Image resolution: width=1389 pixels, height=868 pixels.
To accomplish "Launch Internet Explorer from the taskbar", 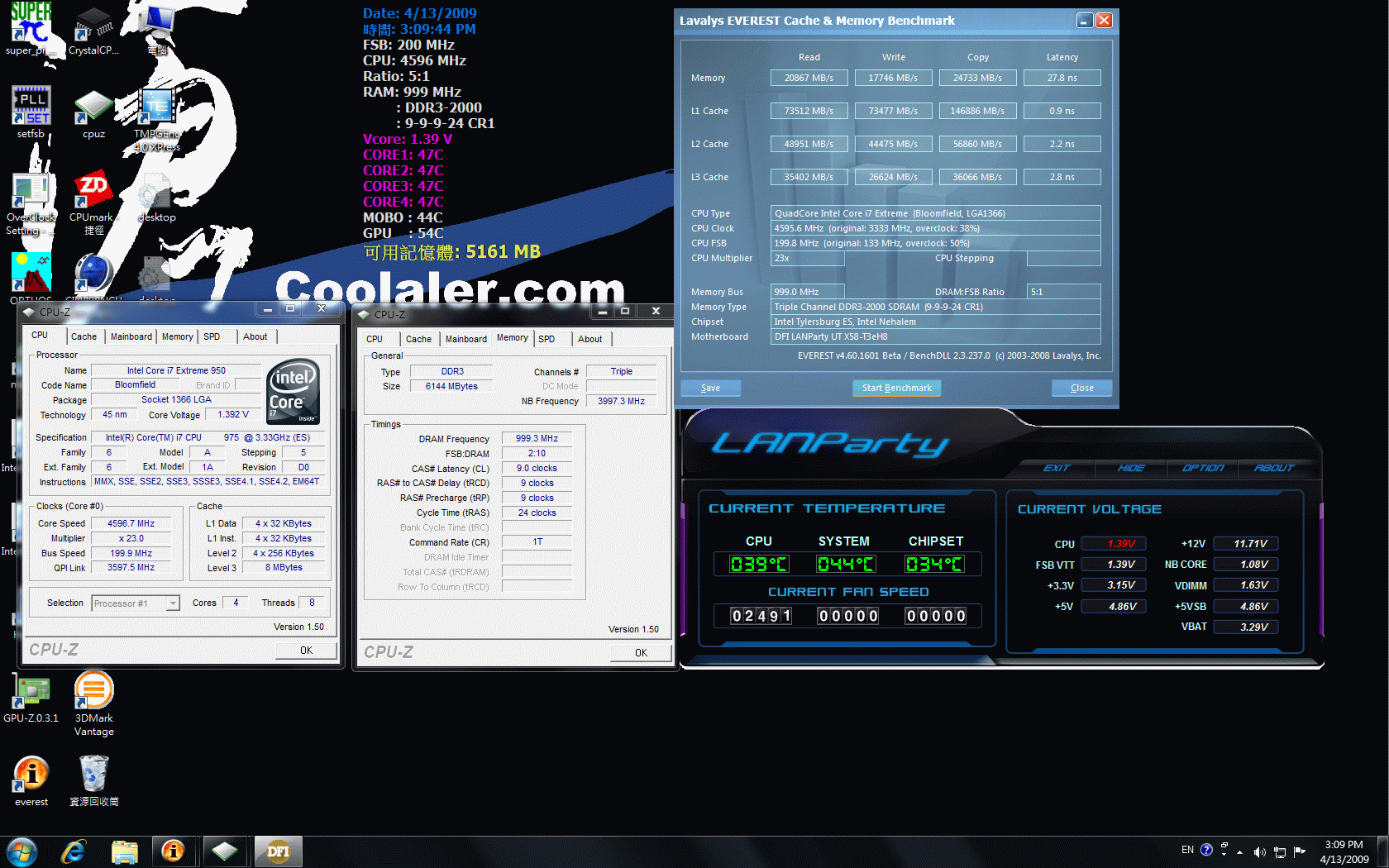I will [x=74, y=851].
